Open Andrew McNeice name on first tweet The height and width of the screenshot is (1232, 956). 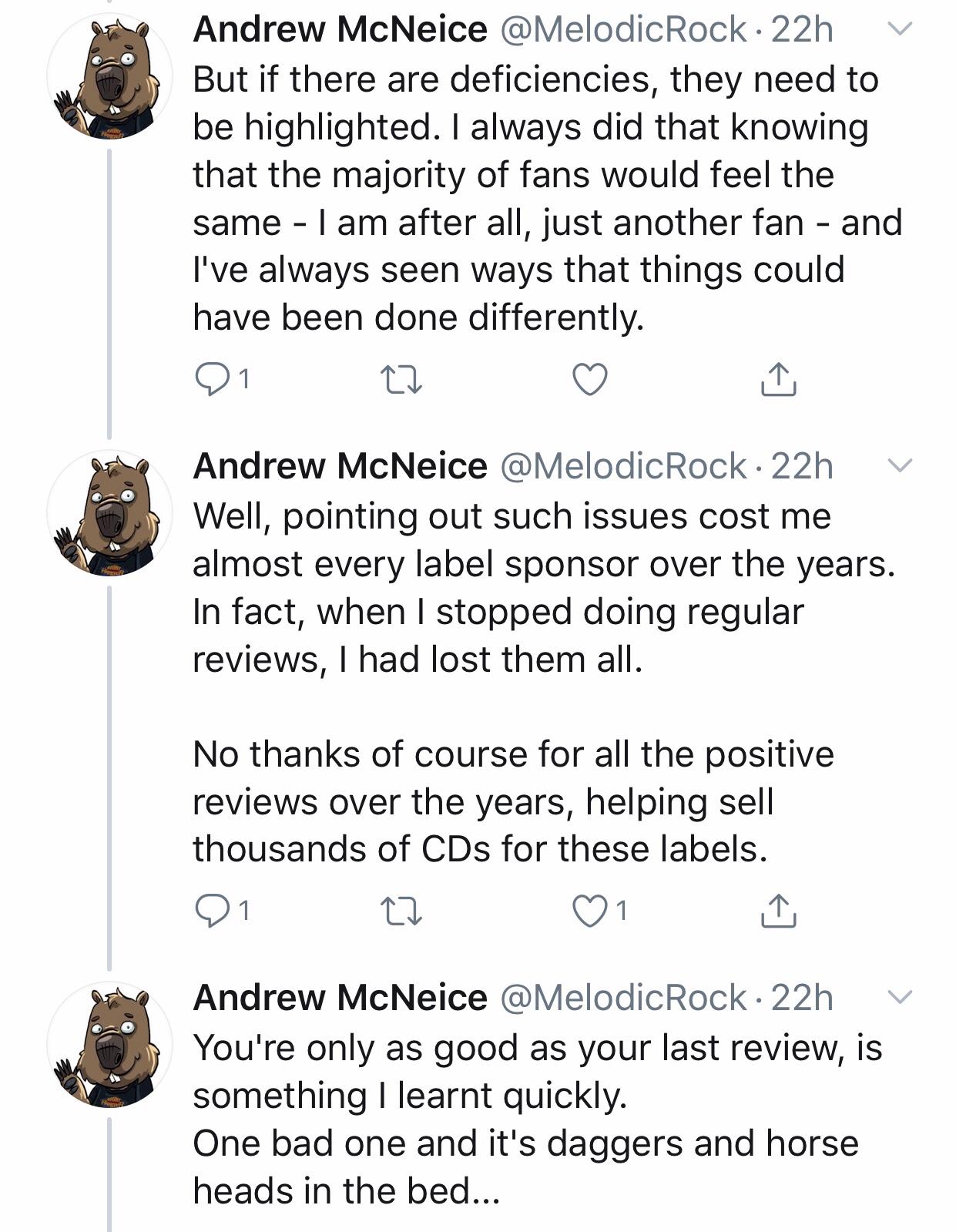(x=340, y=29)
